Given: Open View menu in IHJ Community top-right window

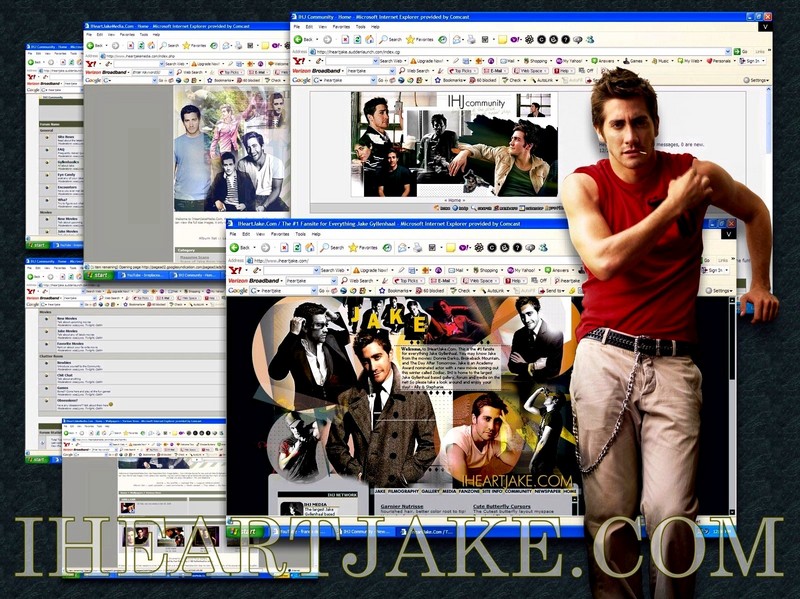Looking at the screenshot, I should pyautogui.click(x=322, y=27).
